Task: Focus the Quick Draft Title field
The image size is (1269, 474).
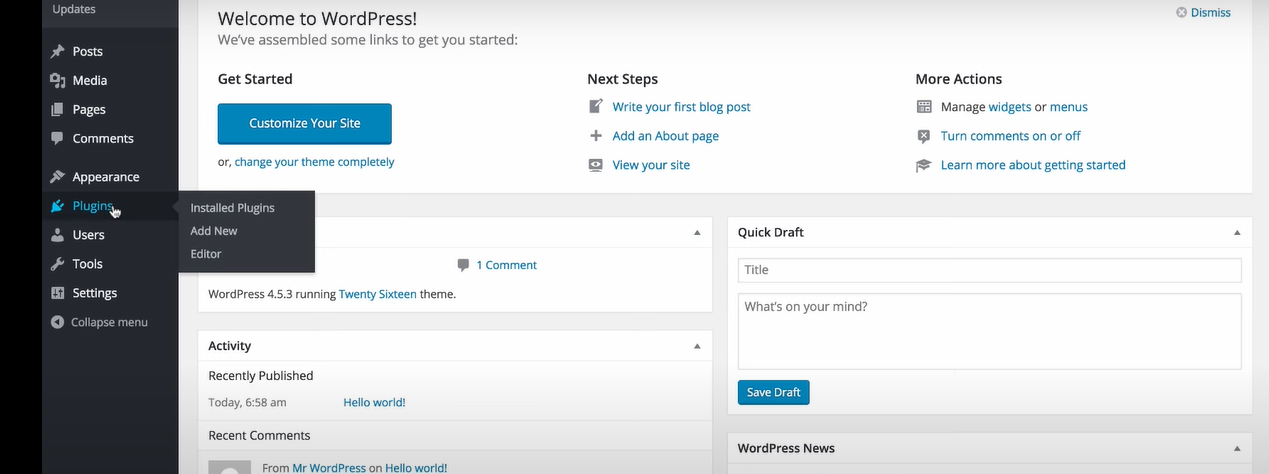Action: (x=990, y=270)
